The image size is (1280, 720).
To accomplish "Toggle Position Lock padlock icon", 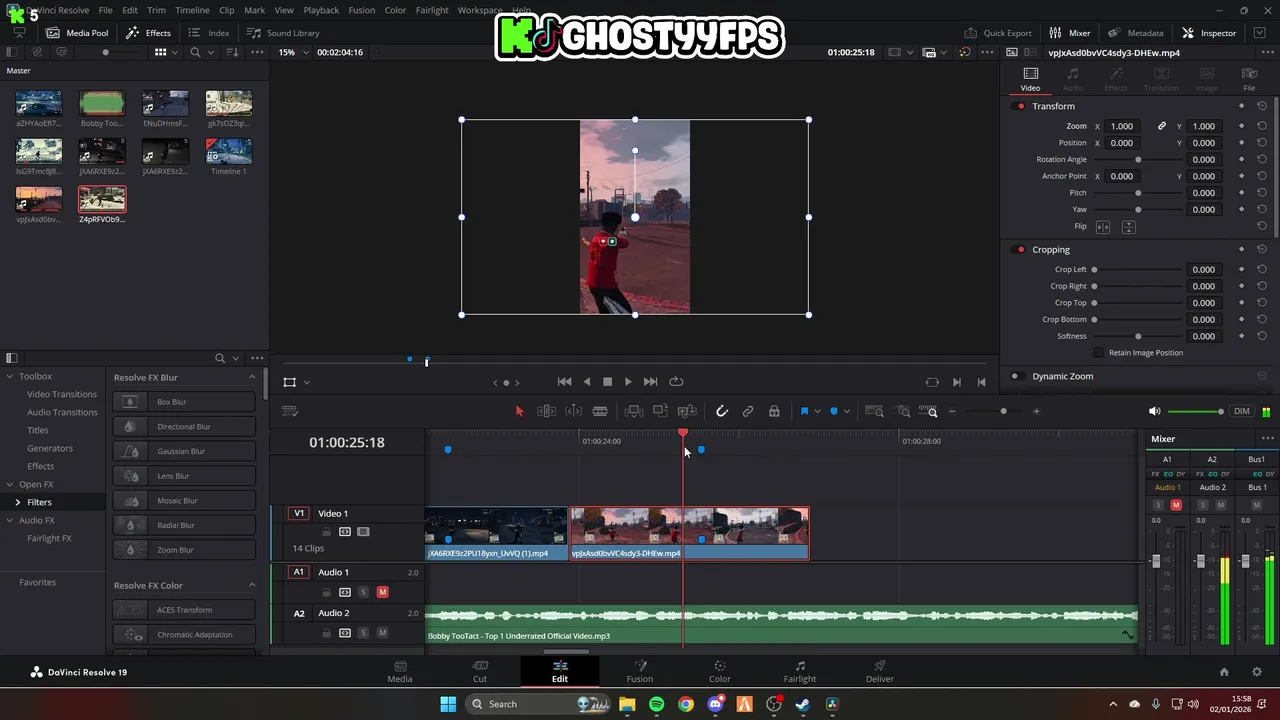I will (774, 411).
